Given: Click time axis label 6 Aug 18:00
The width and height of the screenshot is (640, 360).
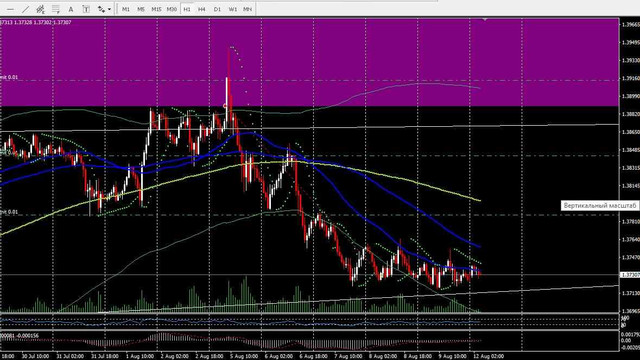Looking at the screenshot, I should [x=313, y=356].
